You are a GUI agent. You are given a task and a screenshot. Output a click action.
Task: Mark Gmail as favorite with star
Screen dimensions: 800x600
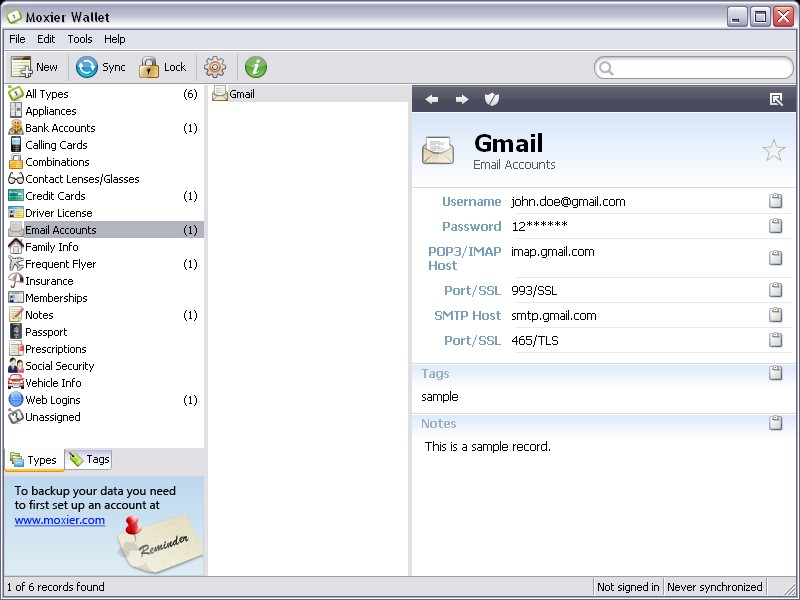[x=773, y=151]
